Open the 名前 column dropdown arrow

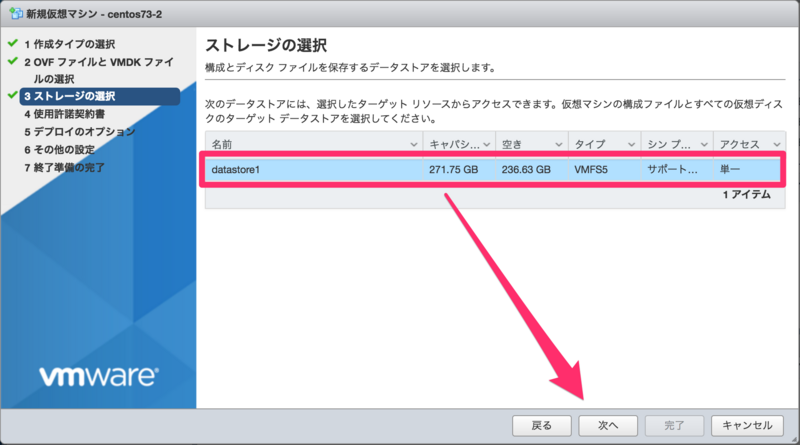[414, 145]
